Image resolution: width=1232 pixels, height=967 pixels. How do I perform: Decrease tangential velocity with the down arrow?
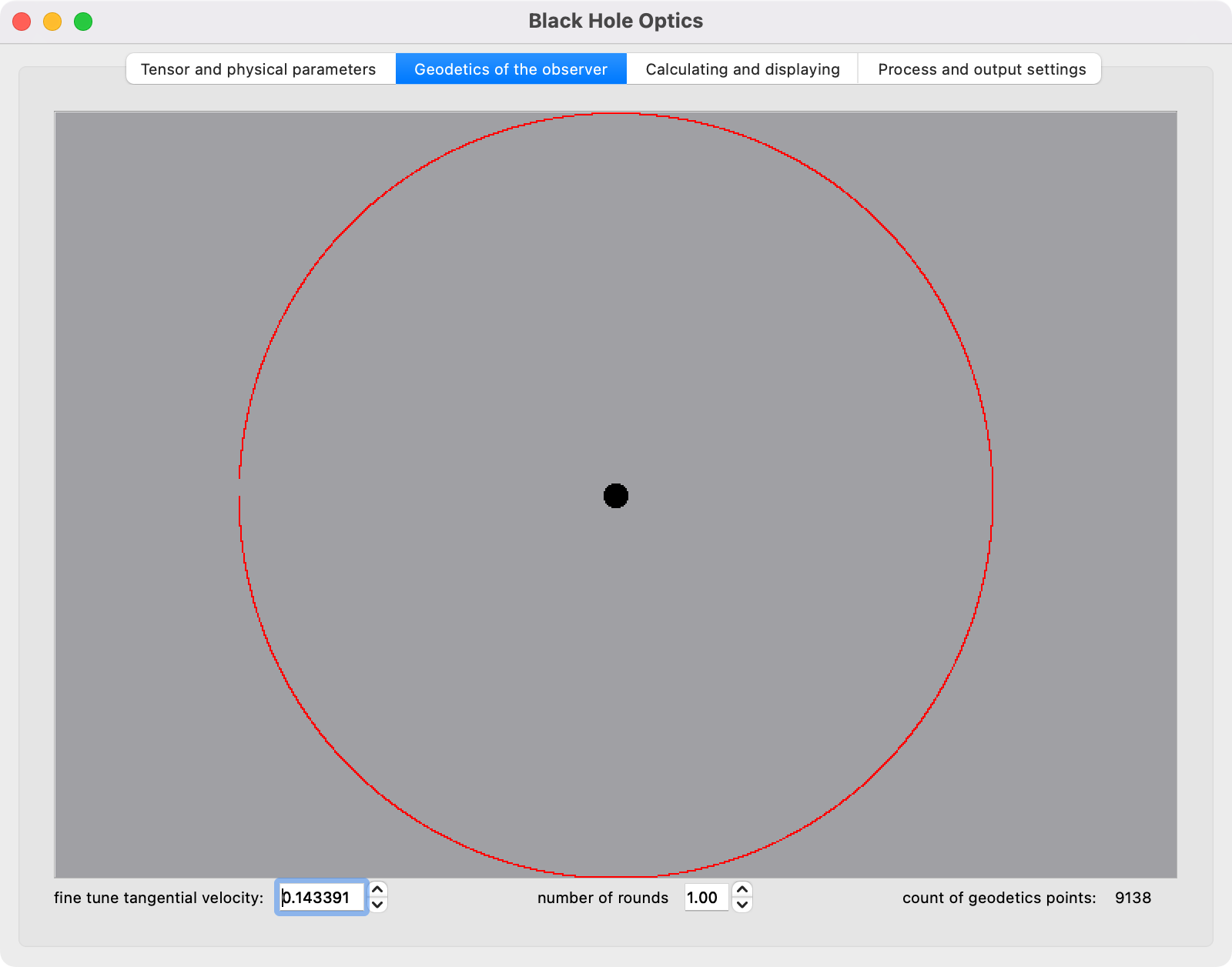[x=377, y=905]
